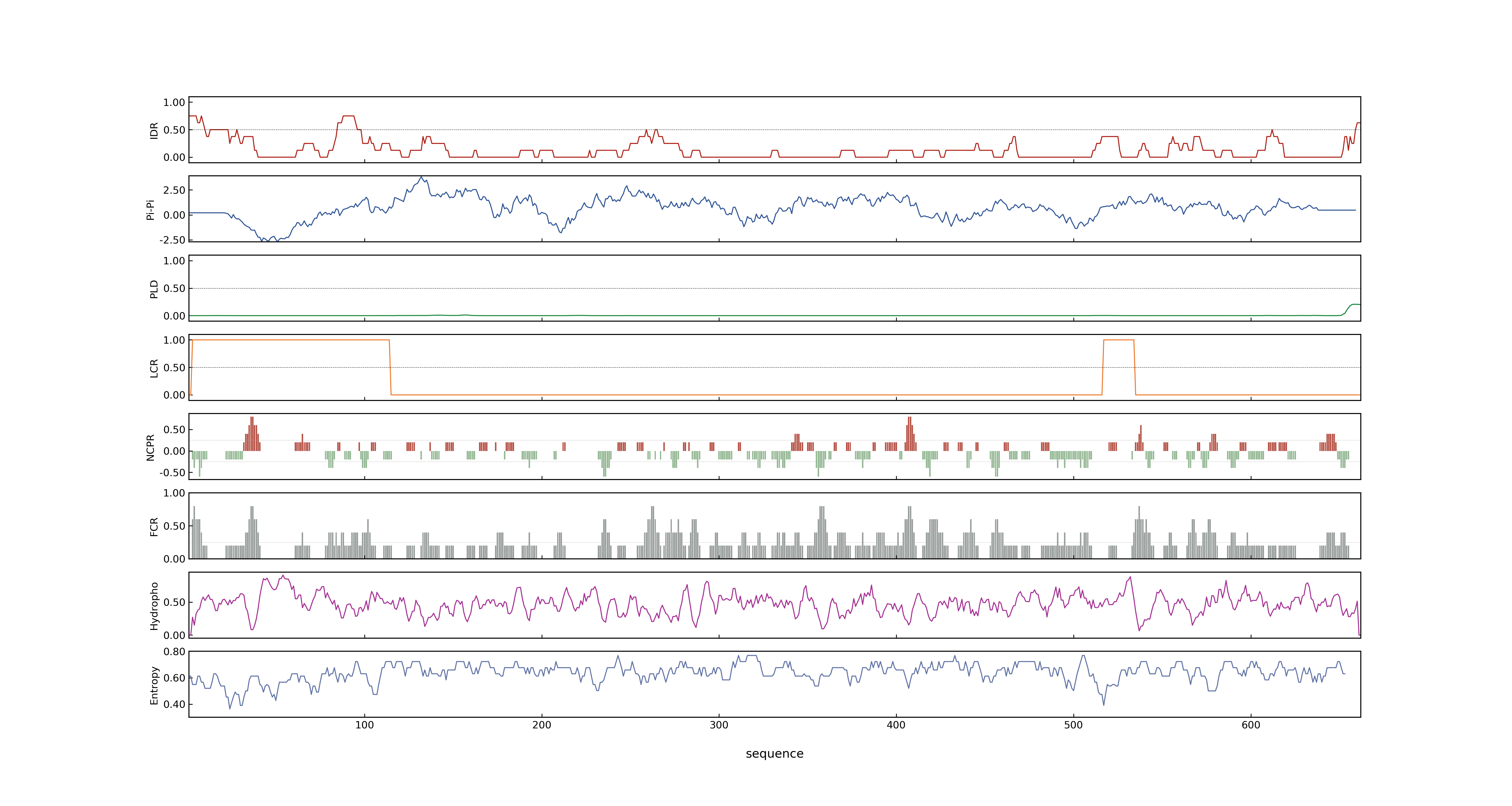Image resolution: width=1512 pixels, height=806 pixels.
Task: Click the 1.00 tick of the IDR panel
Action: (x=174, y=103)
